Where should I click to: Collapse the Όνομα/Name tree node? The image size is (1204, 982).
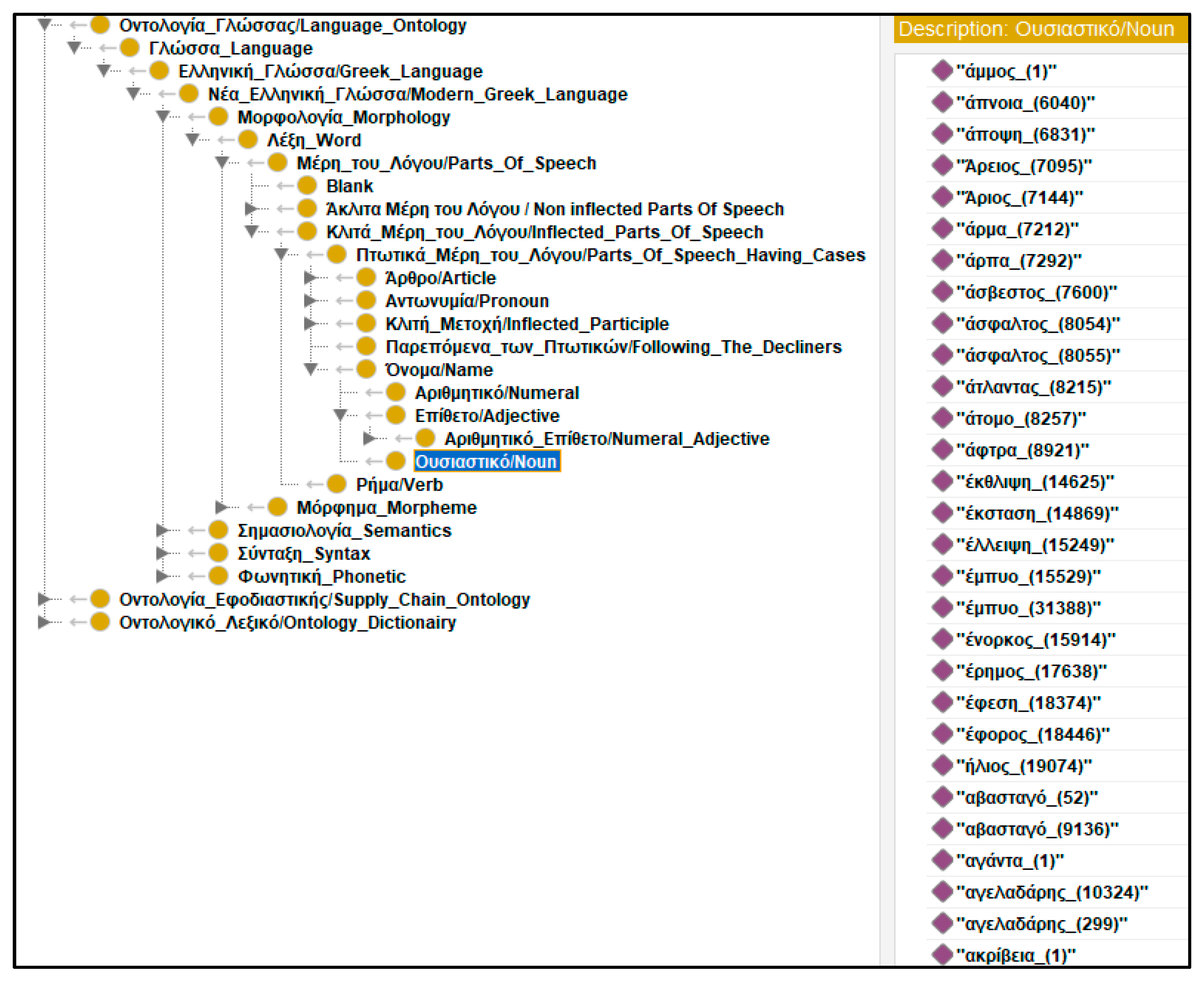click(x=310, y=369)
